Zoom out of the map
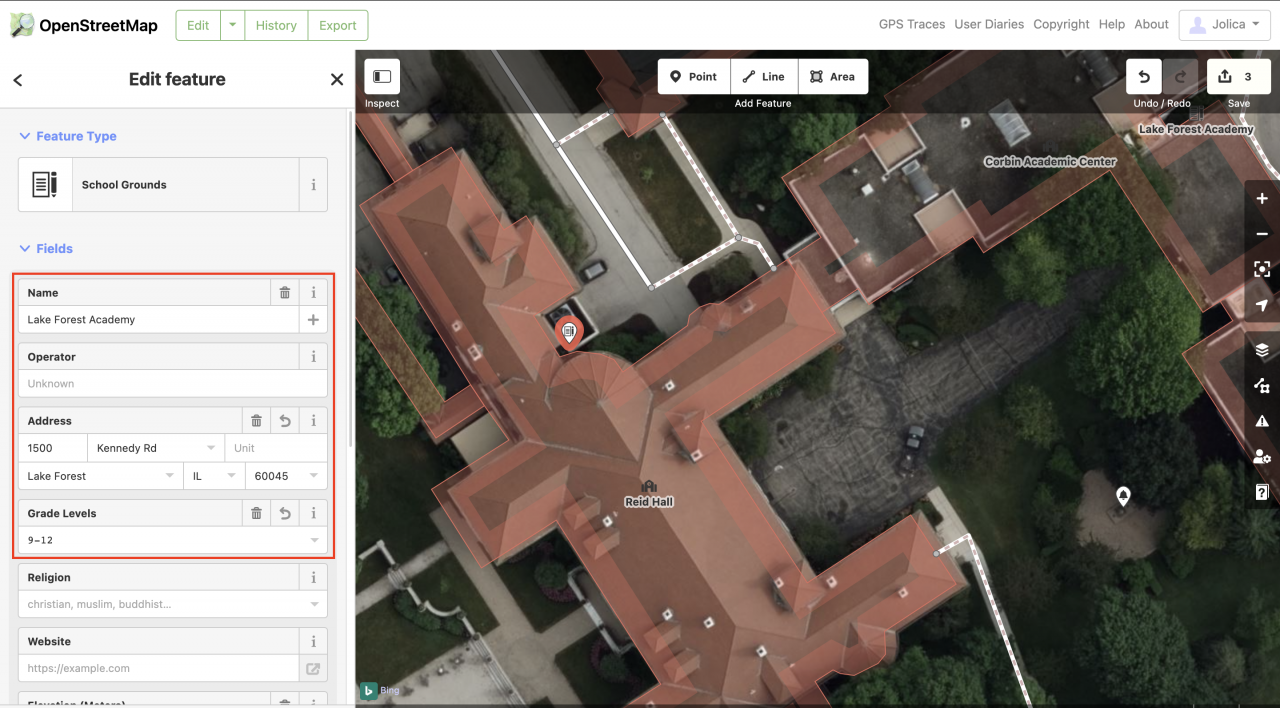Image resolution: width=1280 pixels, height=708 pixels. [x=1262, y=234]
